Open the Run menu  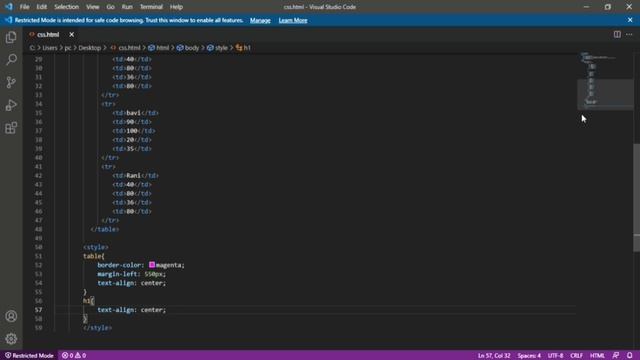pos(127,7)
